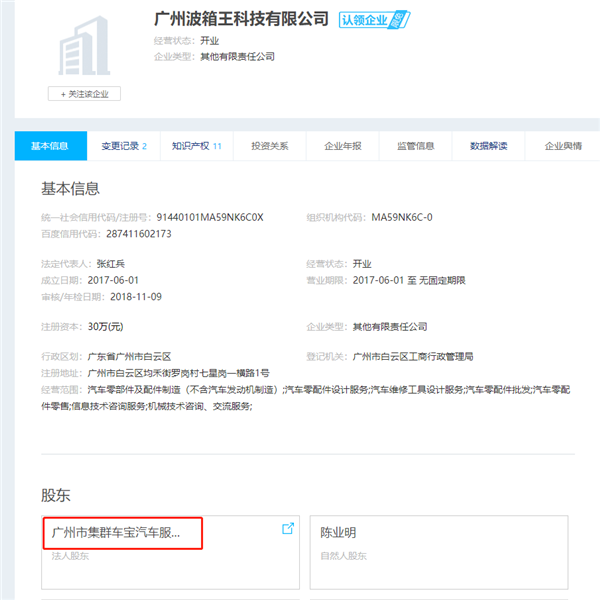
Task: Click credit code 91440101MA59NK6C0X
Action: 210,217
